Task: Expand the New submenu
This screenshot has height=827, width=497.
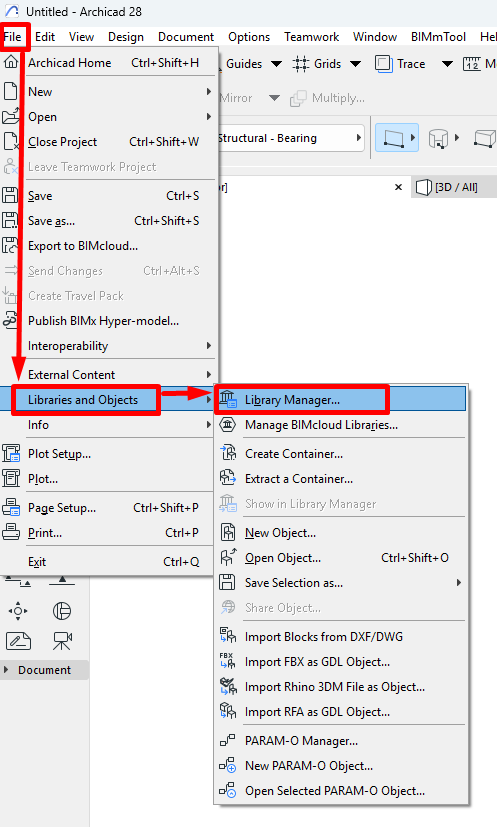Action: click(109, 92)
